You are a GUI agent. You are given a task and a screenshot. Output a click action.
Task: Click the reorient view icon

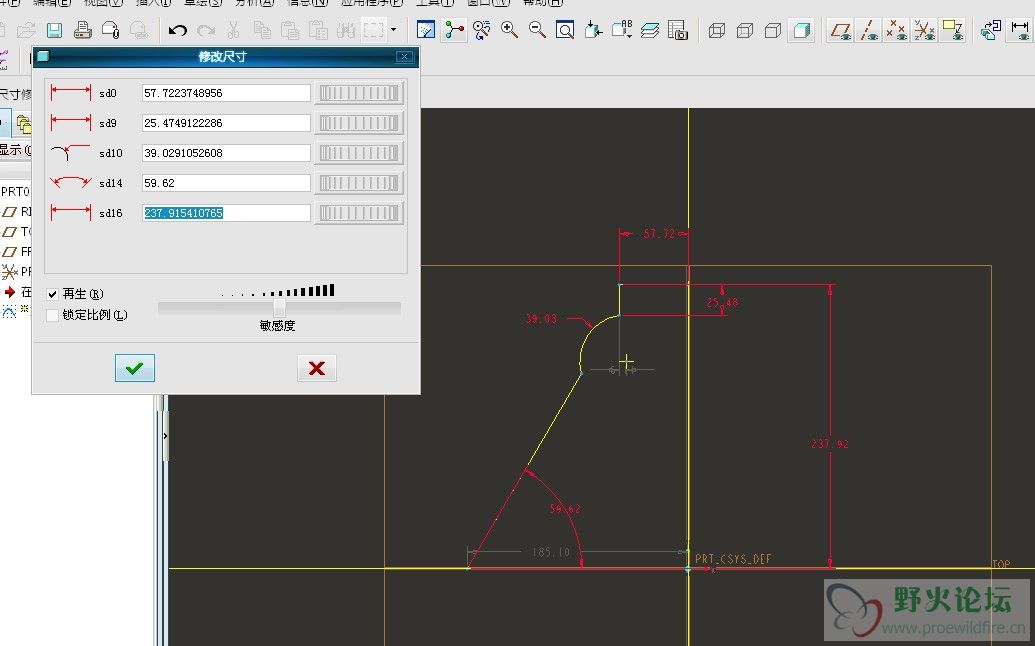[593, 30]
